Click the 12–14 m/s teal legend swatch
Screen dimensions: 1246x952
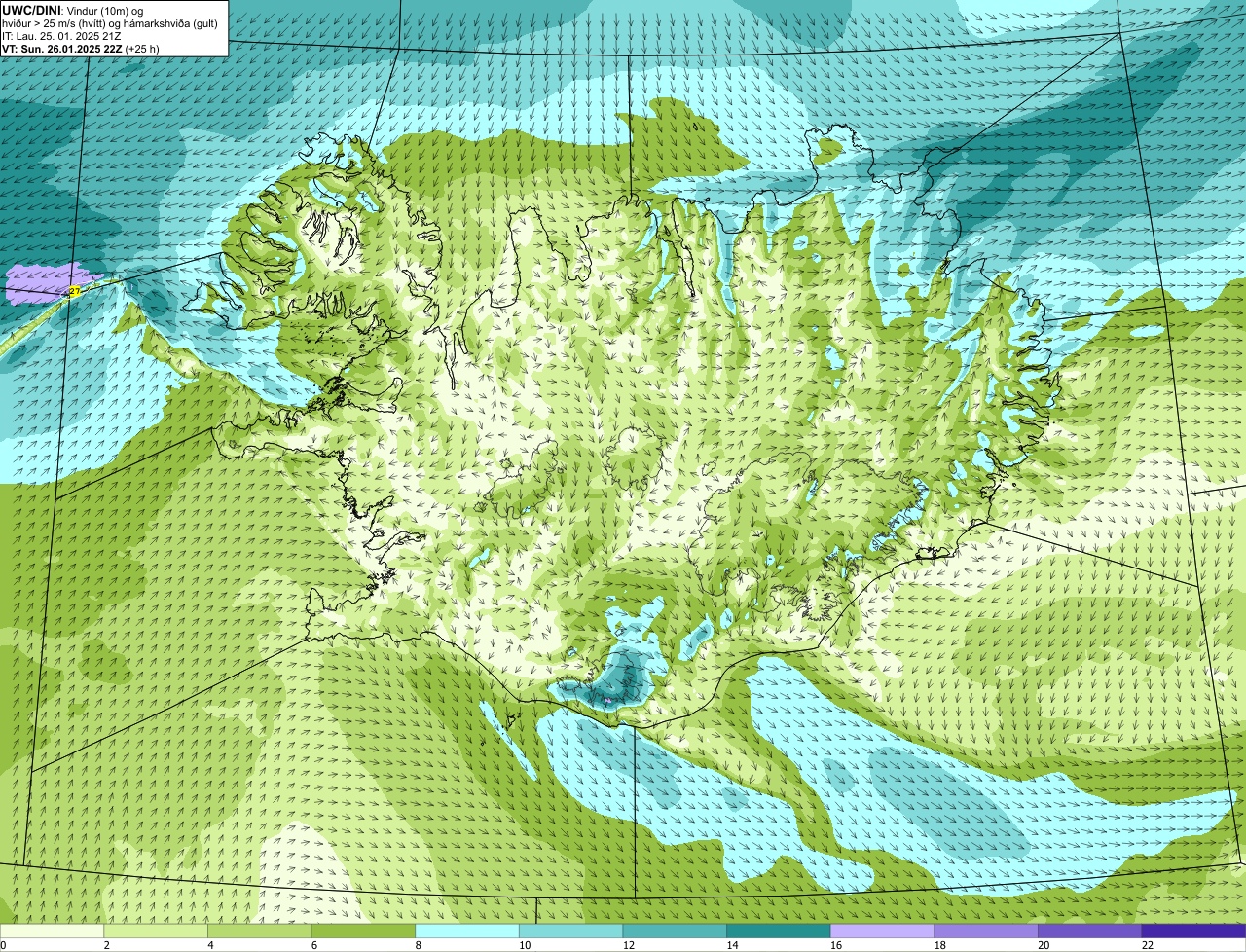[675, 931]
